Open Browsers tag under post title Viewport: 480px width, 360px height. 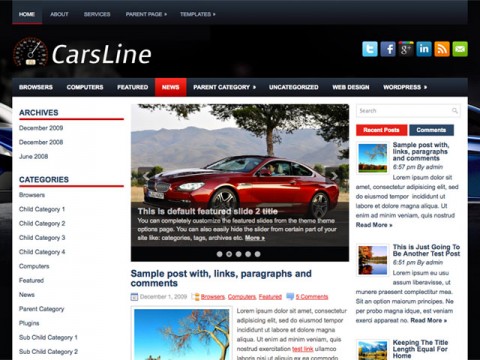[x=213, y=297]
